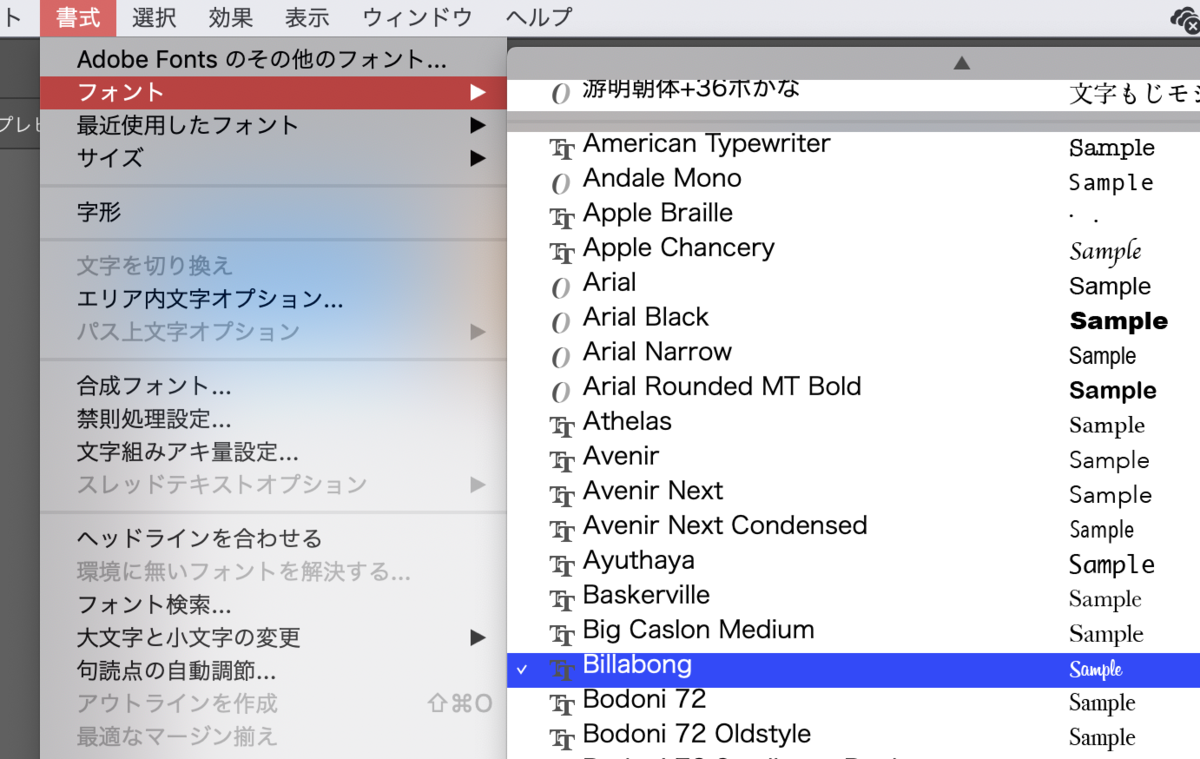The height and width of the screenshot is (759, 1200).
Task: Select the American Typewriter font name
Action: (x=706, y=144)
